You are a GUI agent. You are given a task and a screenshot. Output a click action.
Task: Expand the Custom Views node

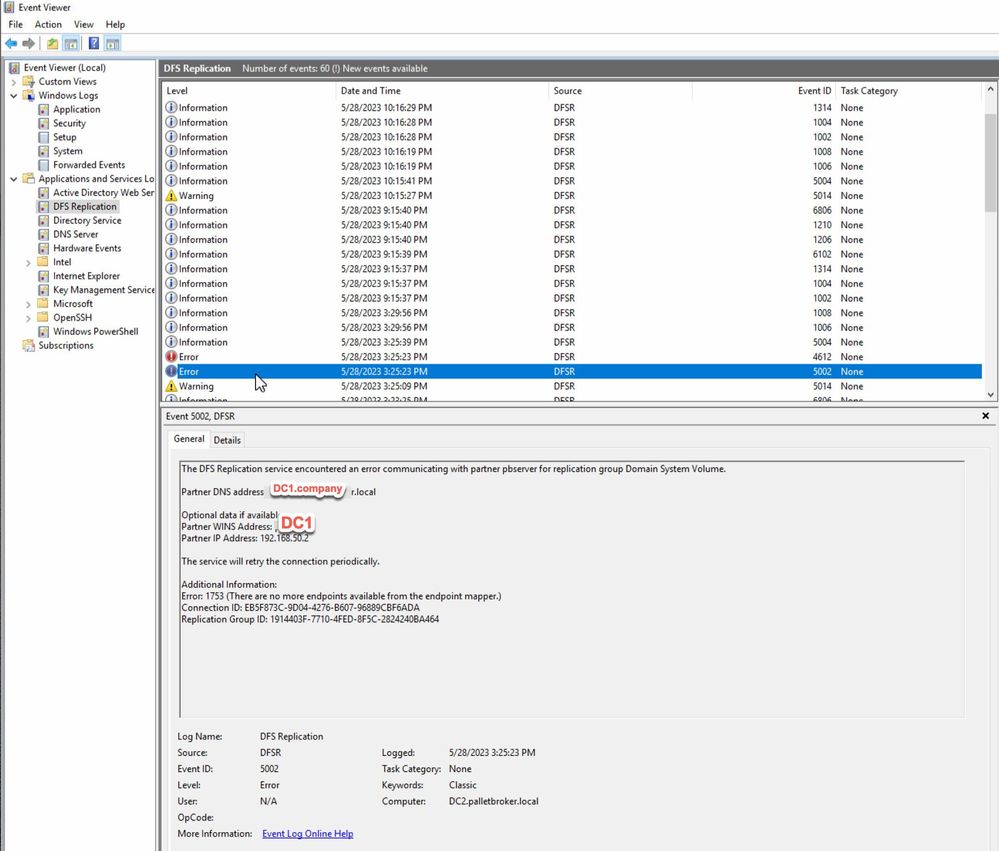tap(13, 82)
